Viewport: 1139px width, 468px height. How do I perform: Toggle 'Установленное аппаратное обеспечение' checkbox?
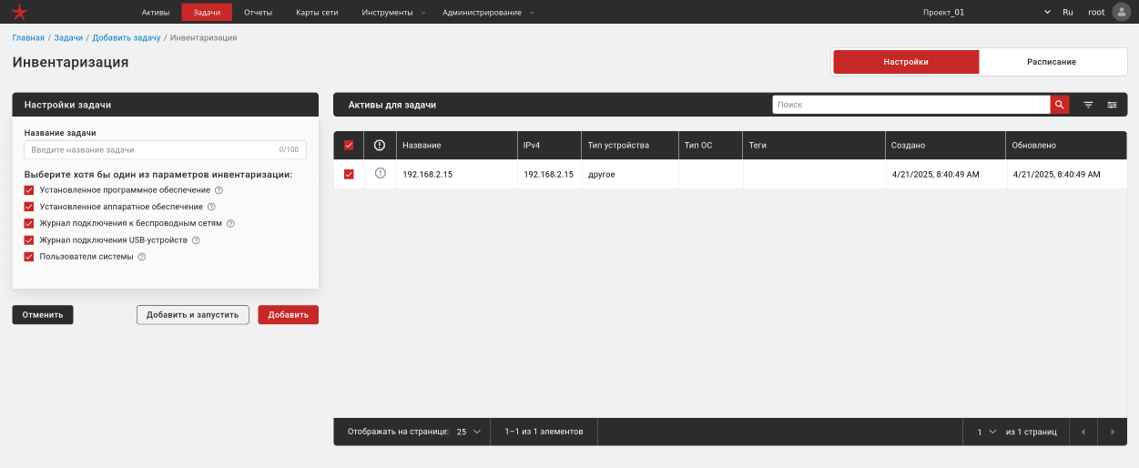click(29, 207)
